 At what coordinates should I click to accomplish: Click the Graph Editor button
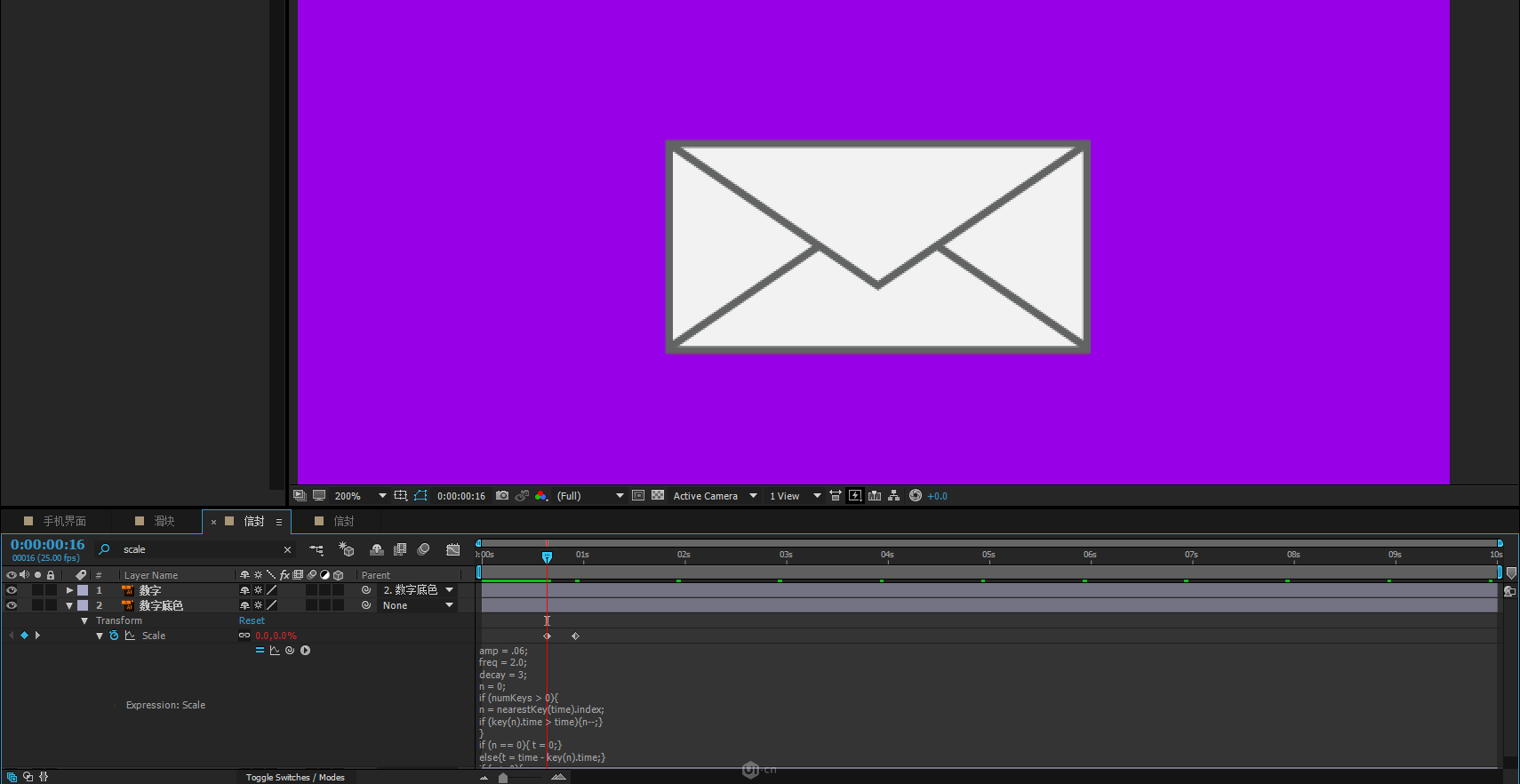click(452, 549)
